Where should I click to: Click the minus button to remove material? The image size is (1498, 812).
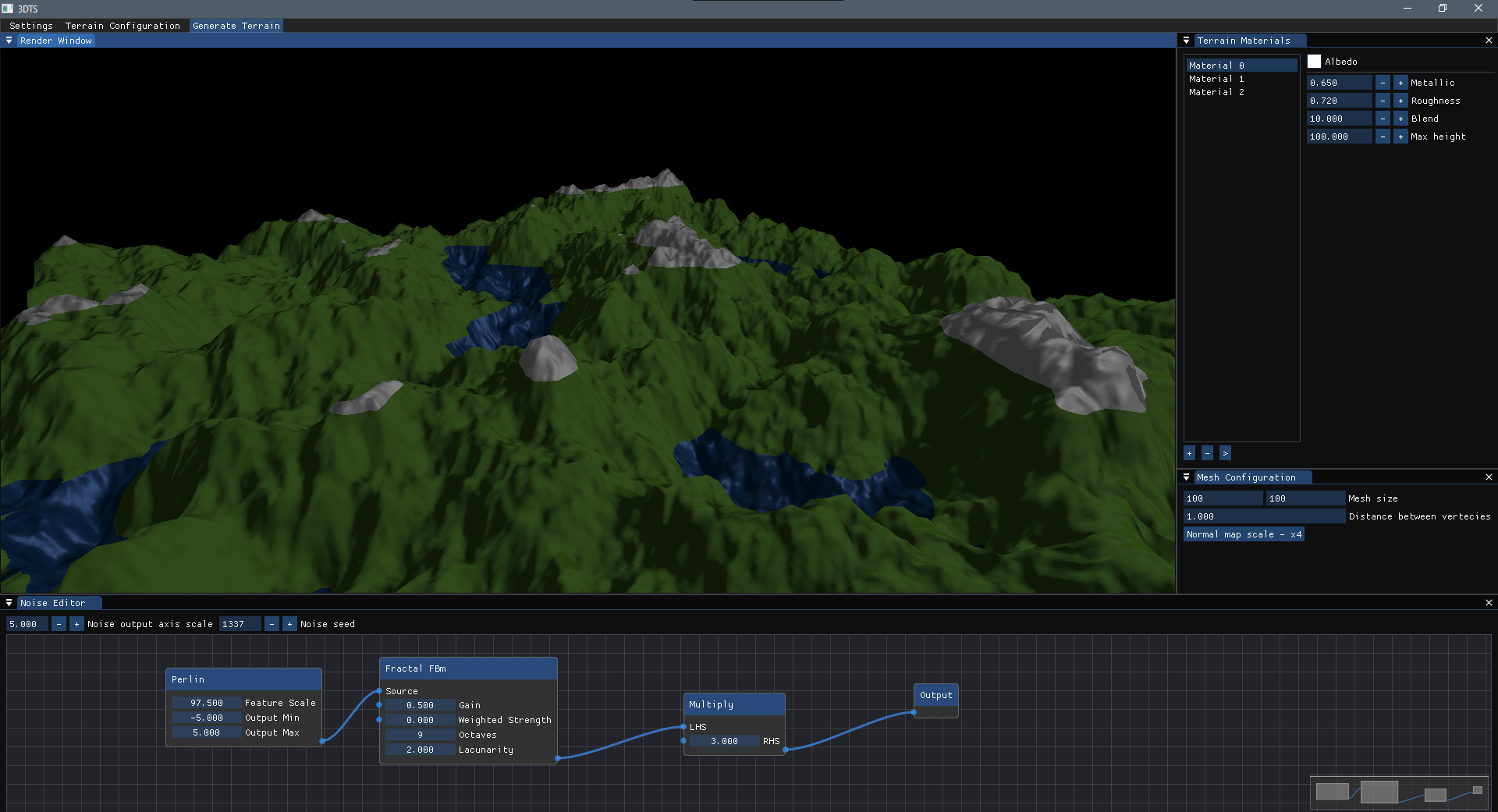[1207, 453]
